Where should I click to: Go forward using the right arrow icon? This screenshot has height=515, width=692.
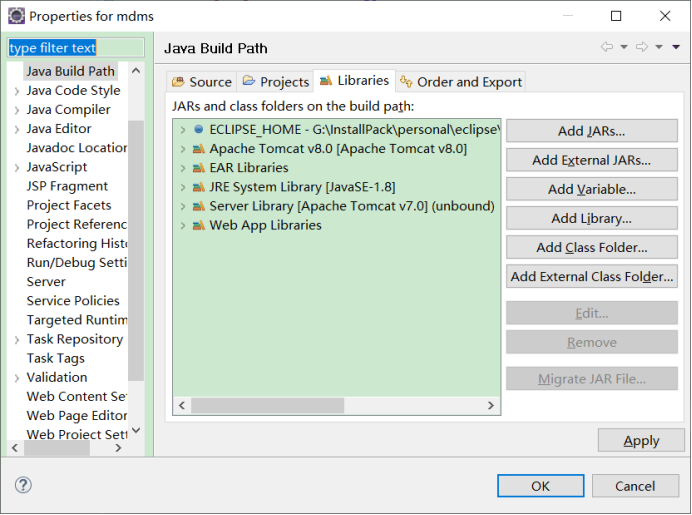642,47
